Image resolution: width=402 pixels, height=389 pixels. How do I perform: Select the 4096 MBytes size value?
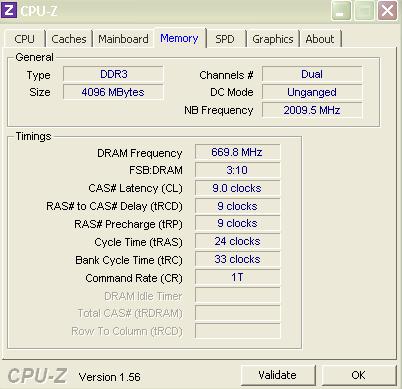[x=113, y=92]
